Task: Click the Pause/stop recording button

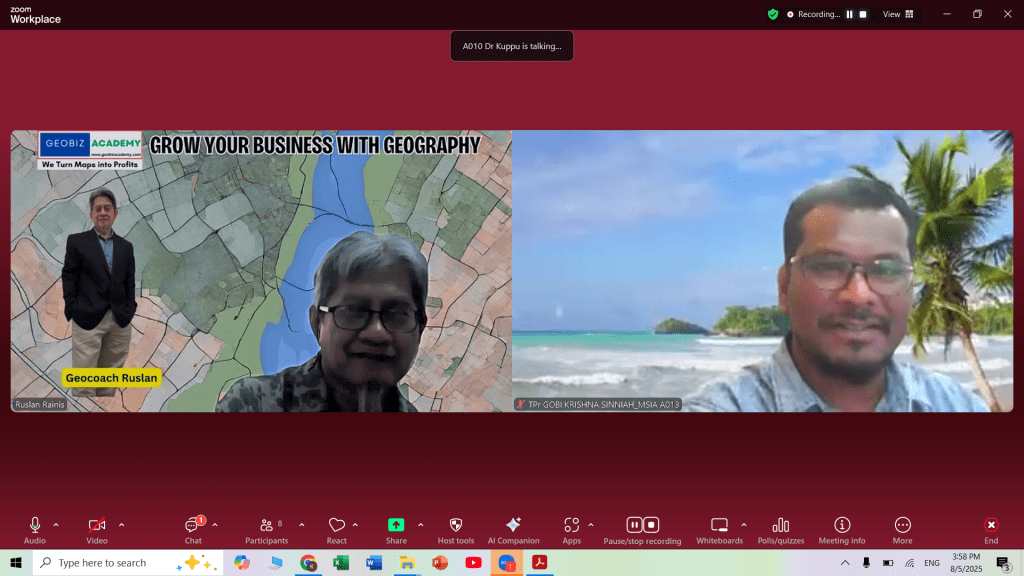Action: tap(642, 529)
